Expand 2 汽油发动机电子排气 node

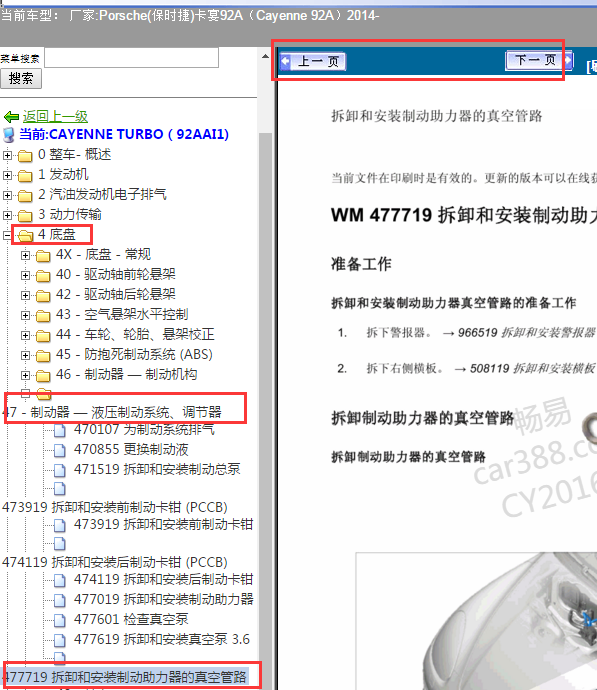(x=7, y=195)
